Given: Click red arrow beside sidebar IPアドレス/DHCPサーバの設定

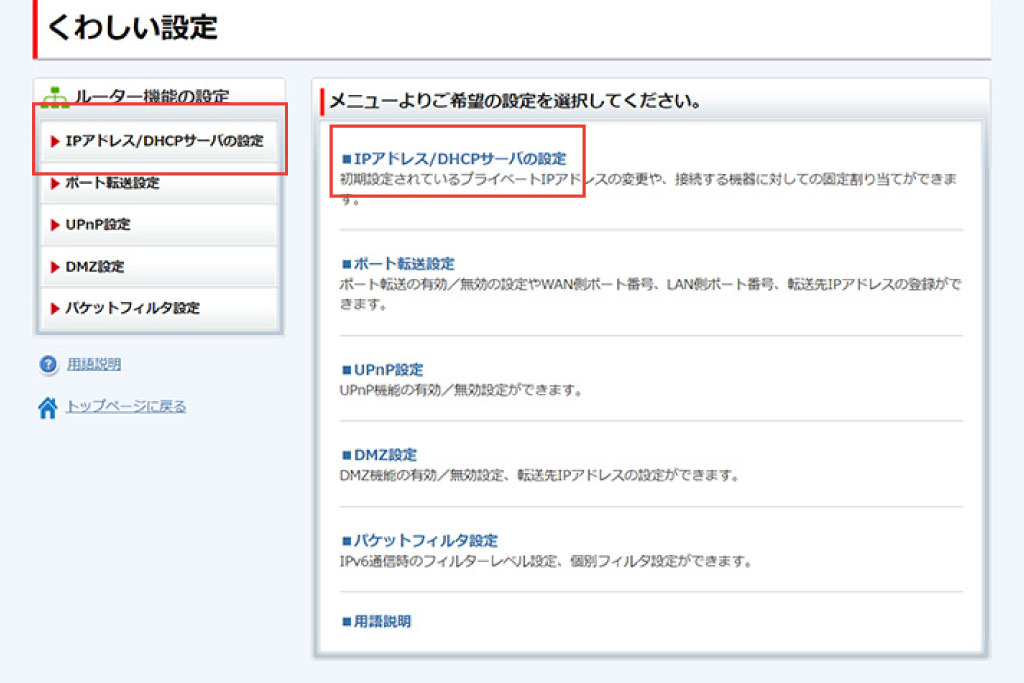Looking at the screenshot, I should click(x=55, y=141).
